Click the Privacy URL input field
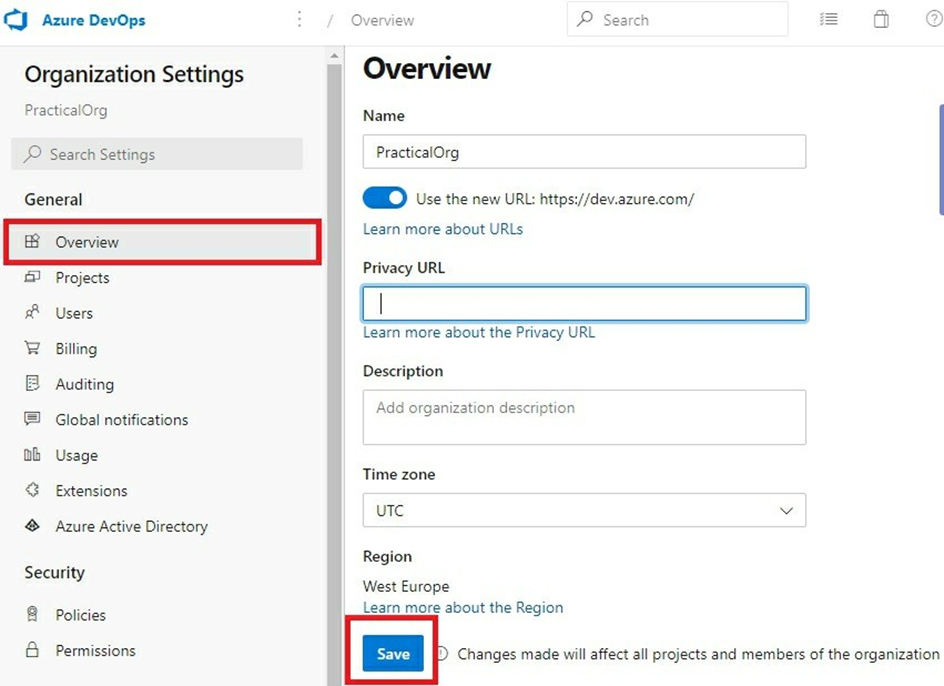 (584, 303)
